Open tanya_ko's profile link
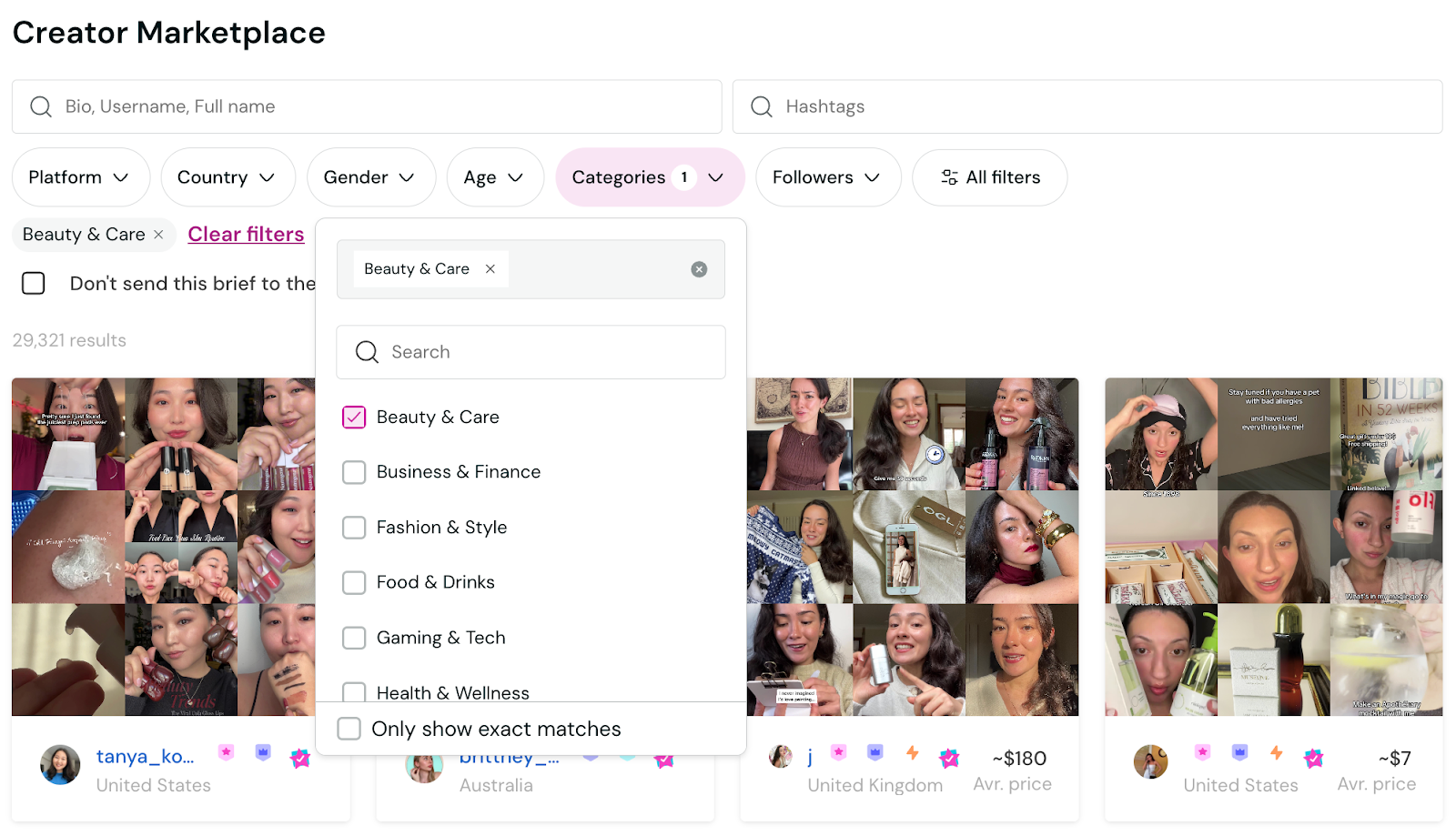The height and width of the screenshot is (836, 1456). click(x=144, y=757)
